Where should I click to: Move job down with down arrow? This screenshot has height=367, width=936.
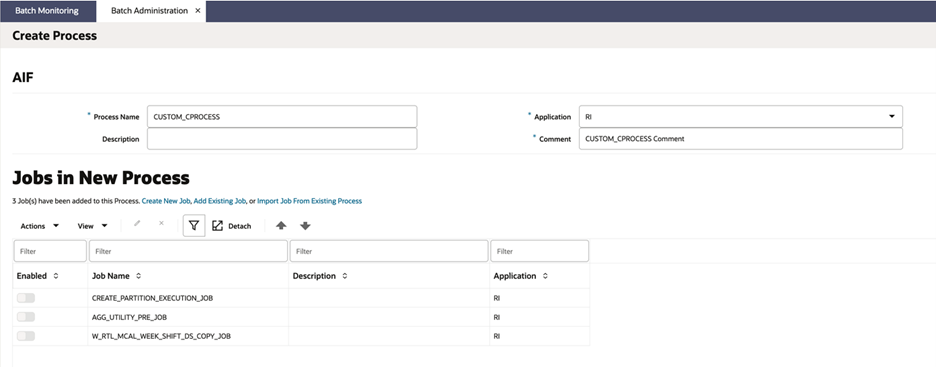[x=305, y=226]
